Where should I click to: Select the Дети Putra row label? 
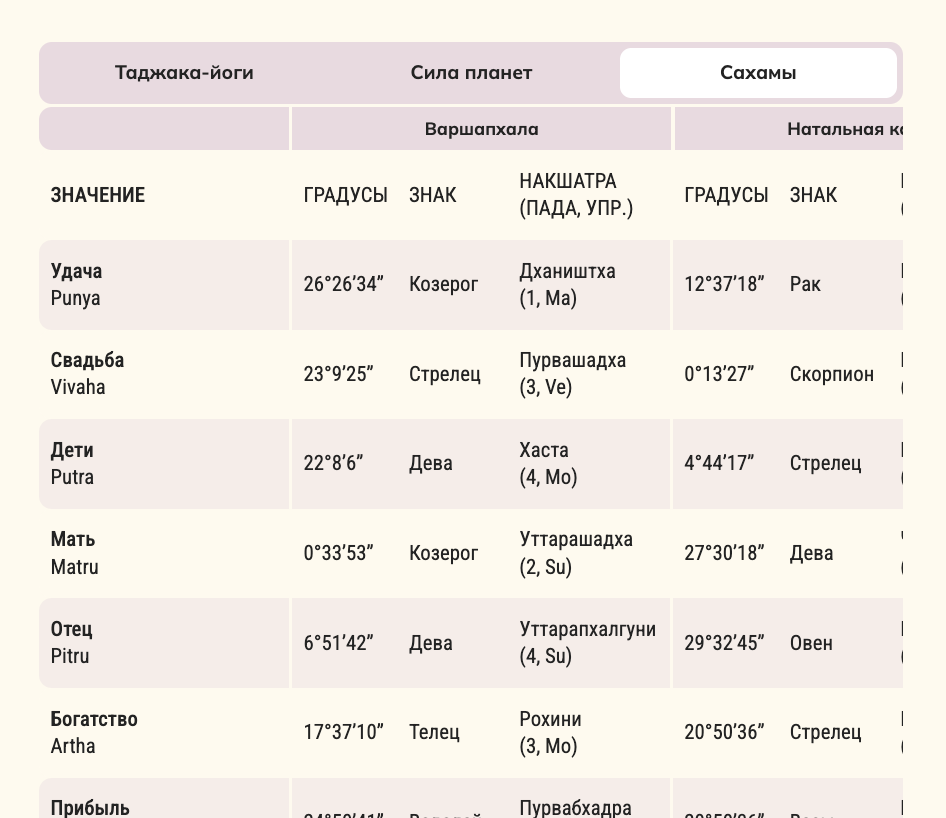click(72, 463)
